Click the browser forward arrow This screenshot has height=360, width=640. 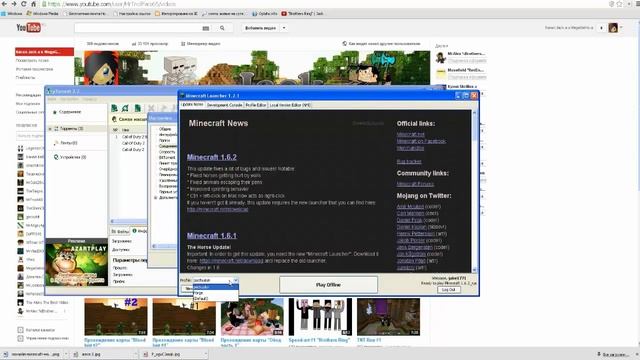pos(13,4)
